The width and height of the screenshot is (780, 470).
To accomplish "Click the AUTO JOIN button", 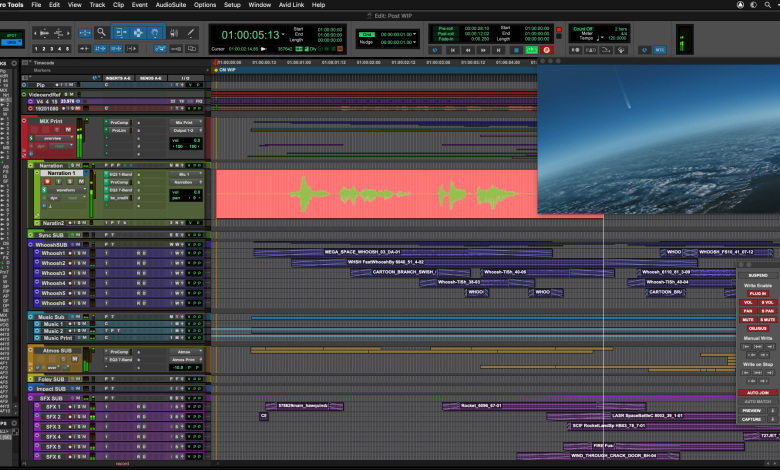I will [x=757, y=392].
